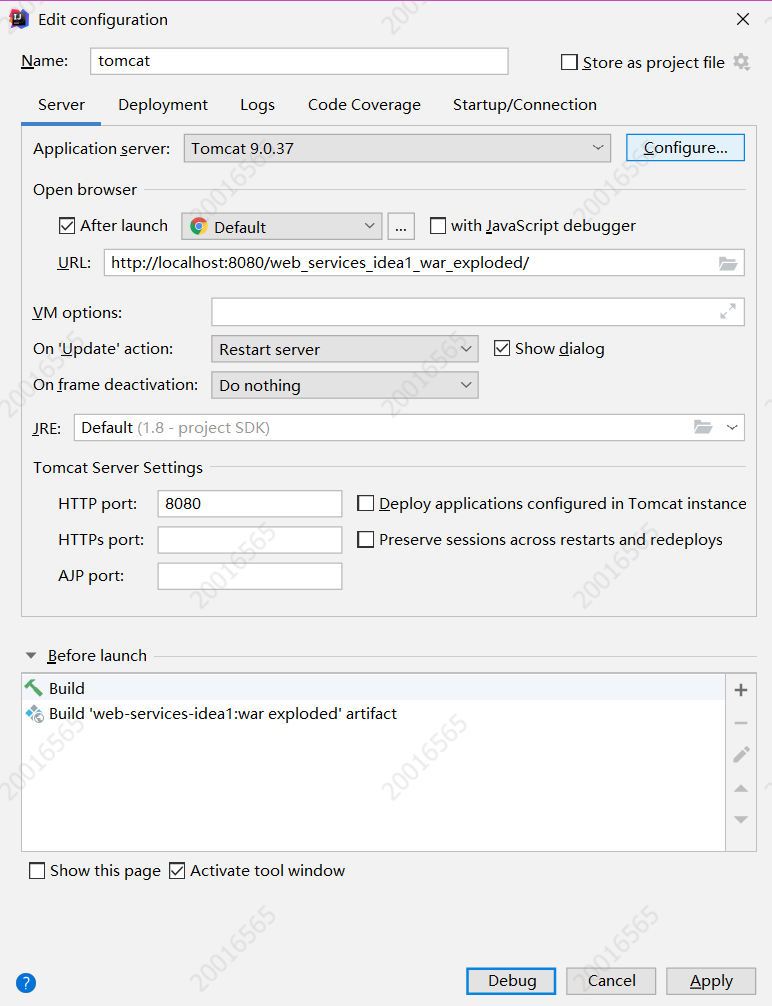Image resolution: width=772 pixels, height=1006 pixels.
Task: Select the Build row in Before launch list
Action: tap(373, 688)
